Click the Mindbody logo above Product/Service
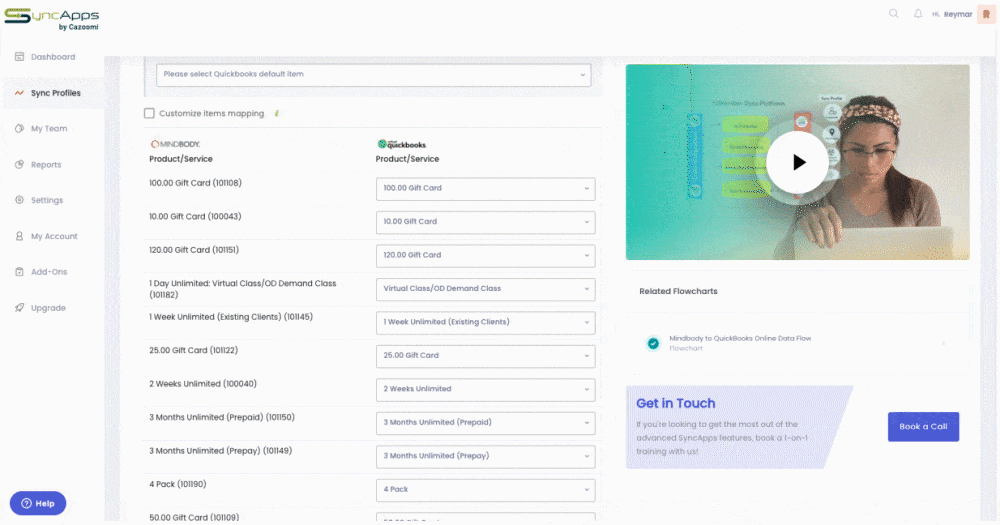Screen dimensions: 1000x525 175,144
